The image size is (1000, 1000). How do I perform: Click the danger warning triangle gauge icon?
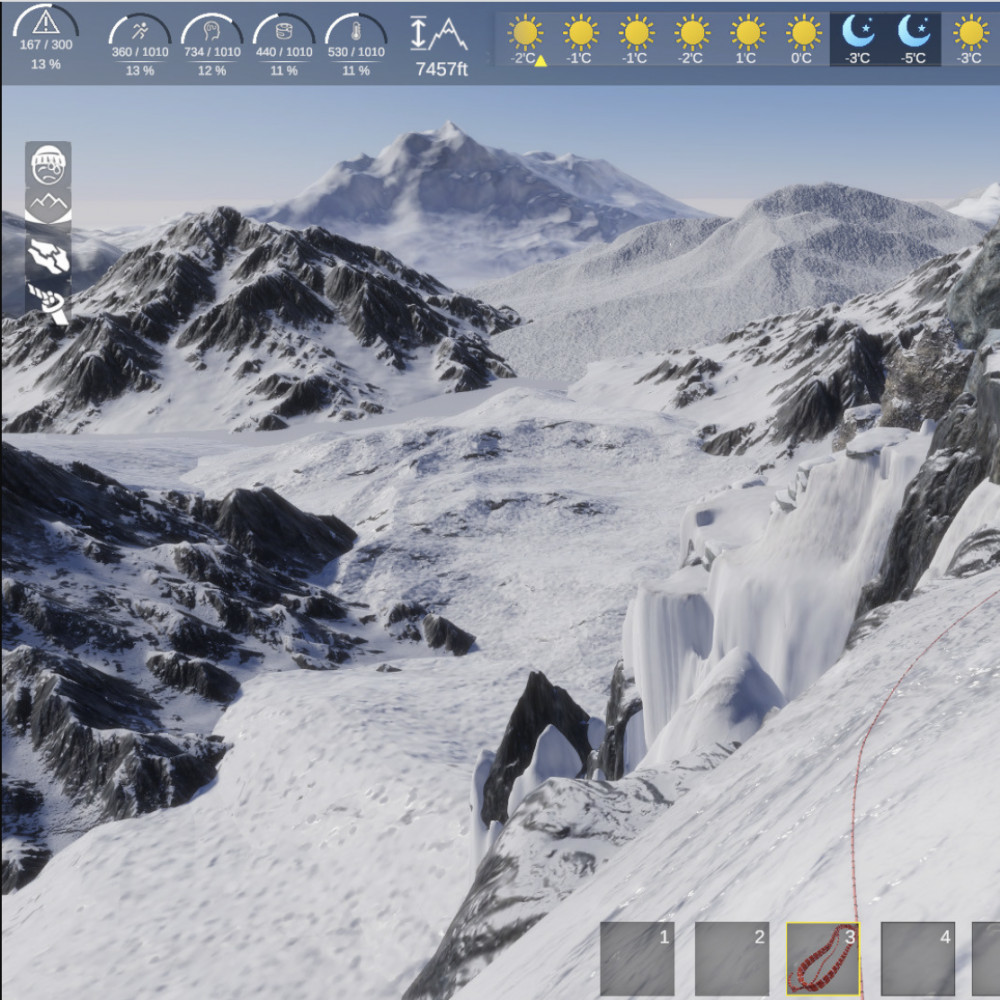[x=45, y=24]
